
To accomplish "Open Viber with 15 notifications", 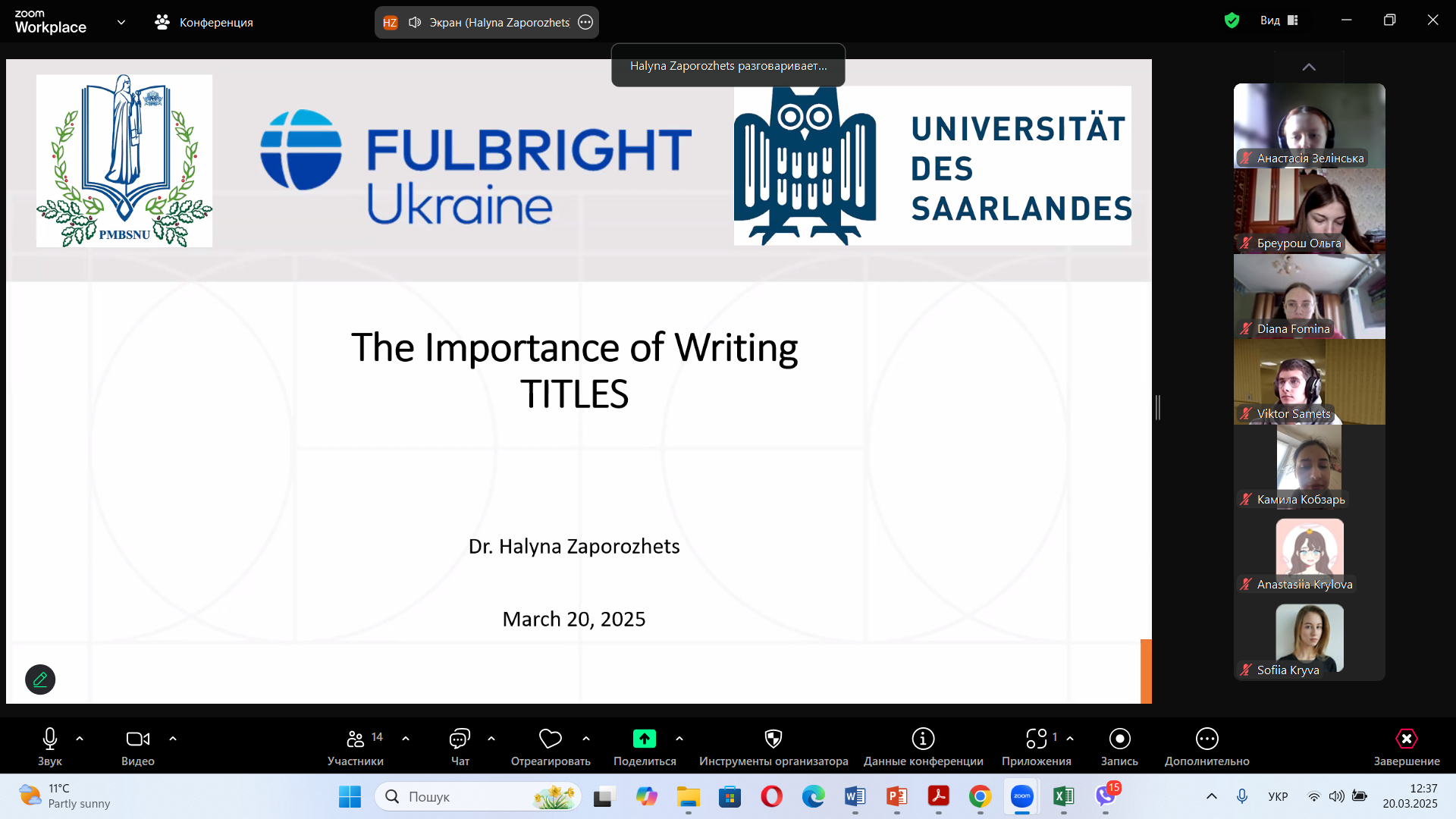I will pos(1106,796).
